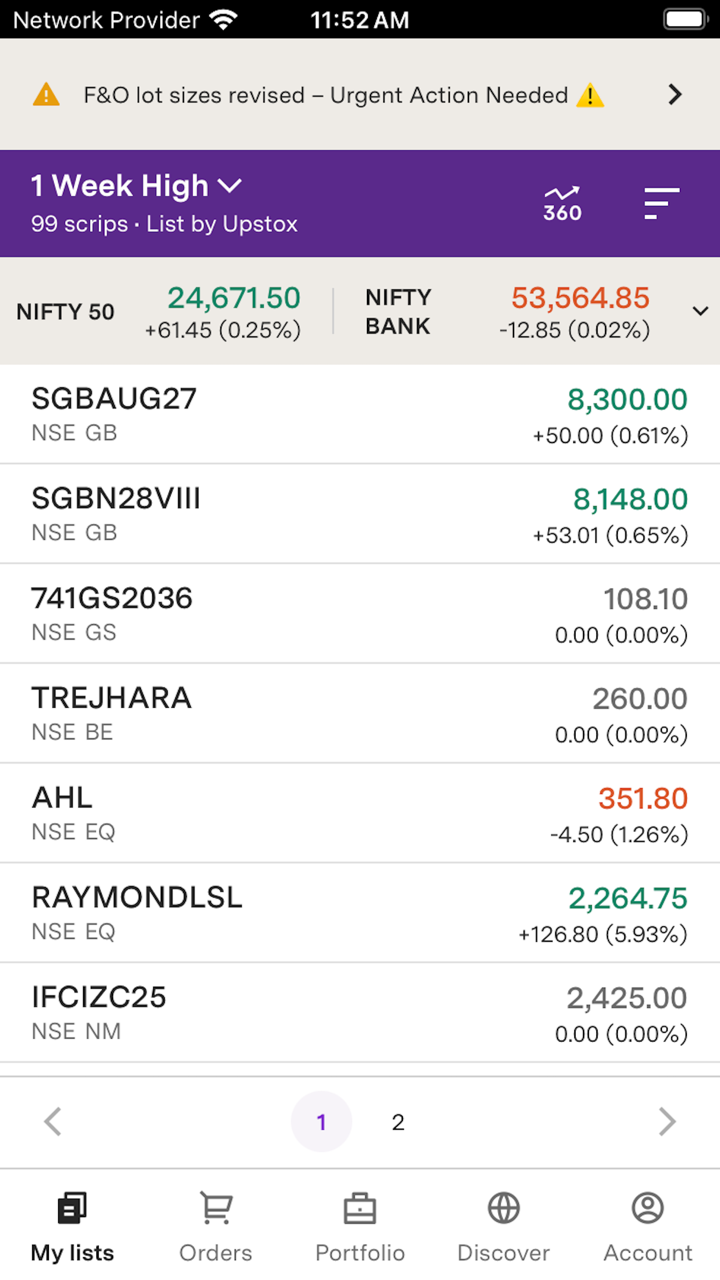Open the Account profile icon

[x=648, y=1209]
